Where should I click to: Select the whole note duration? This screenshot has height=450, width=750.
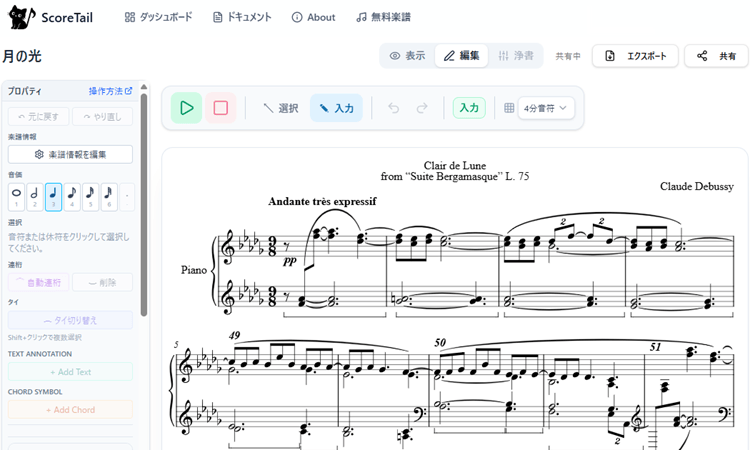click(16, 196)
